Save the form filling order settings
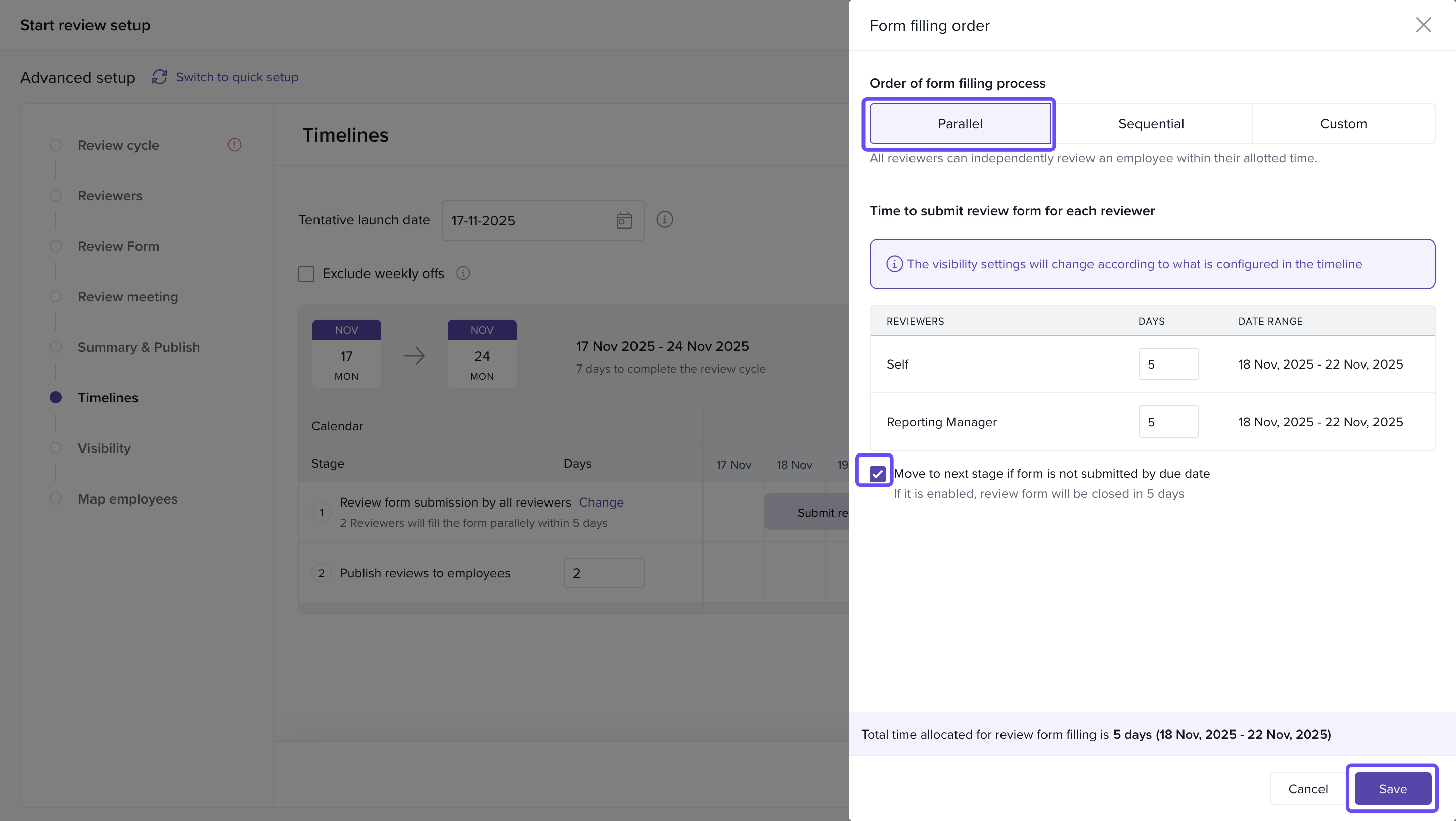1456x821 pixels. (x=1392, y=789)
